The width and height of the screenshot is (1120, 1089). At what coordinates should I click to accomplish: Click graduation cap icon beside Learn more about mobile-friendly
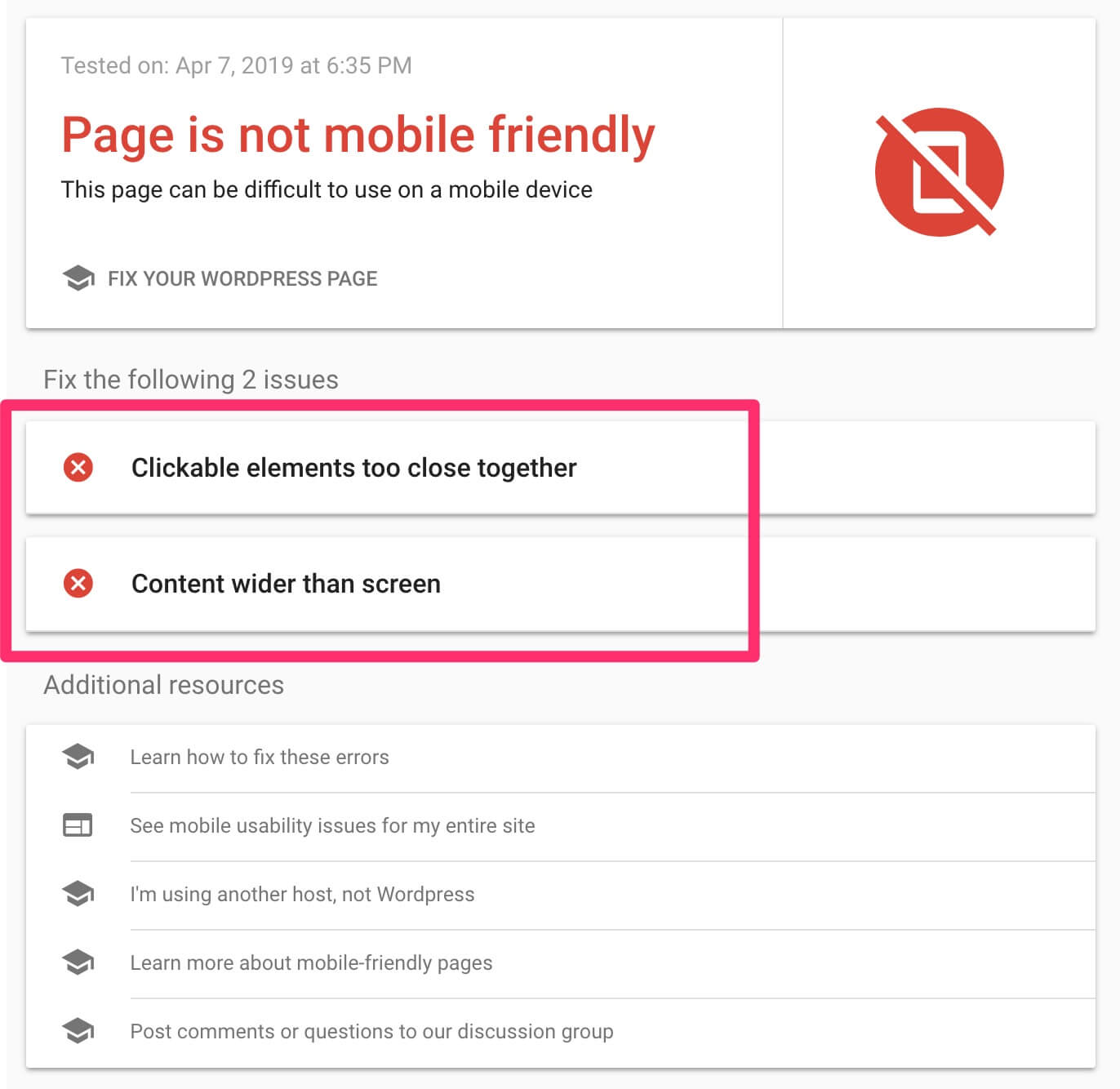coord(78,962)
